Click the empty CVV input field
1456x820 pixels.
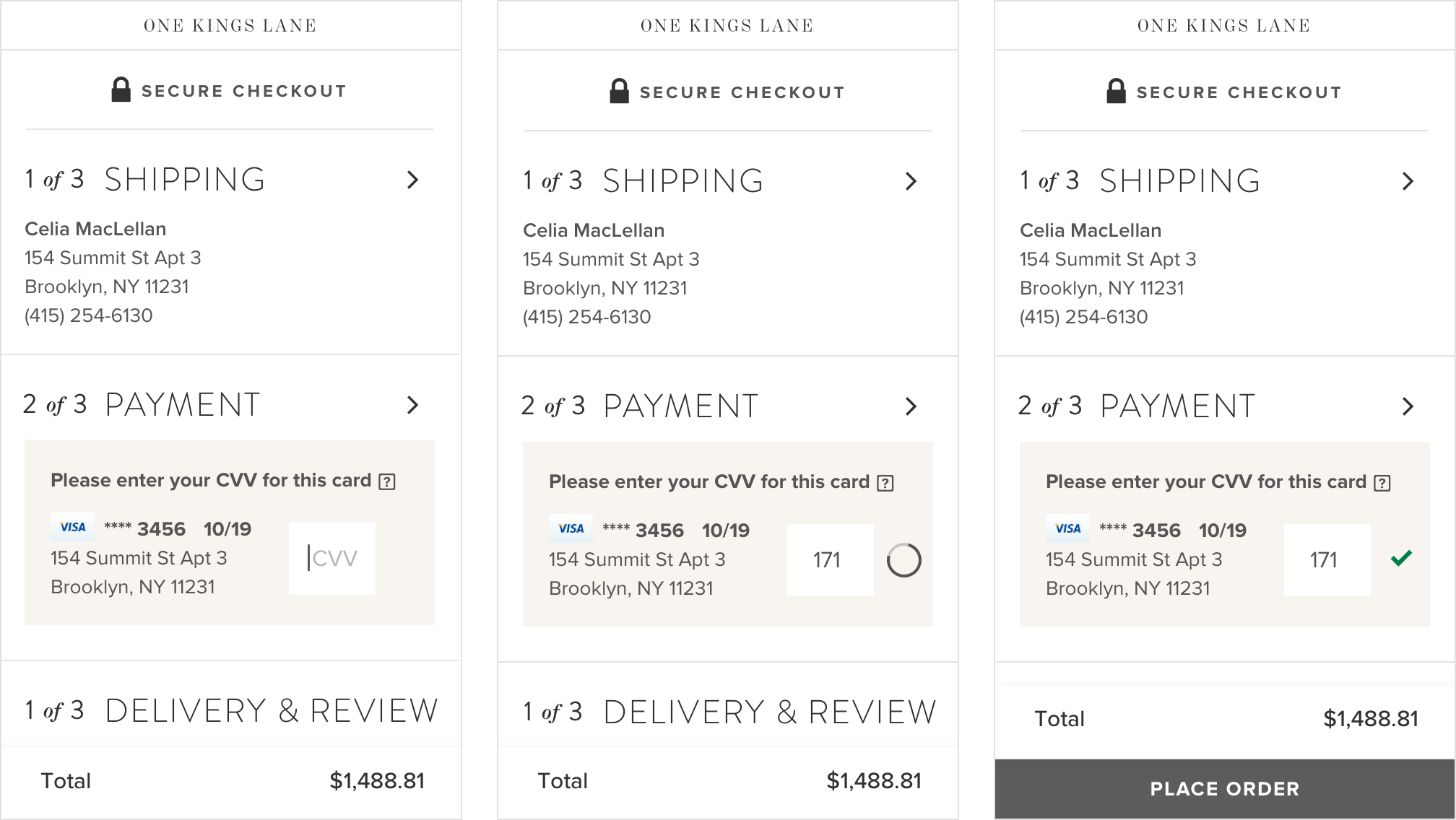[332, 558]
